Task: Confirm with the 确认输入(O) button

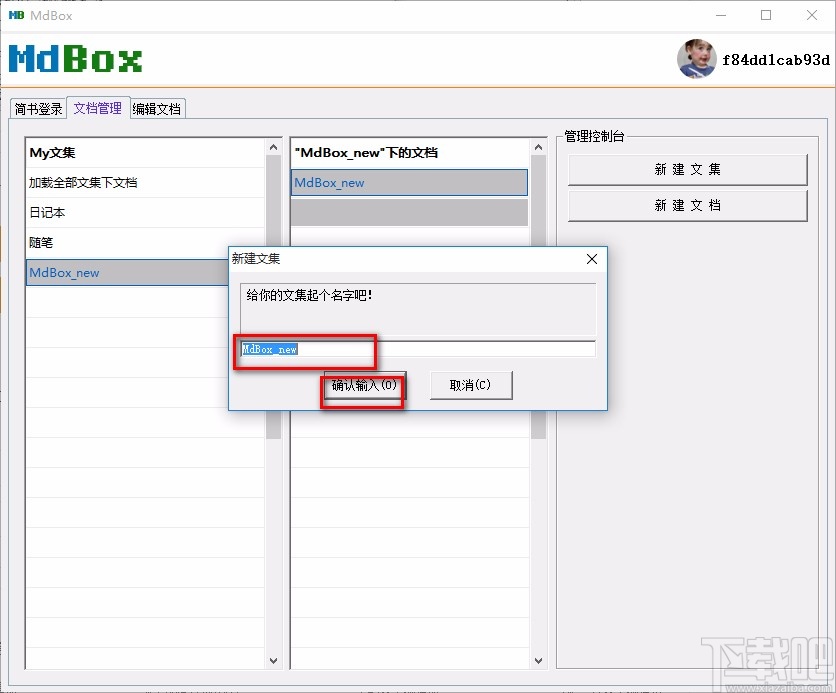Action: (x=363, y=384)
